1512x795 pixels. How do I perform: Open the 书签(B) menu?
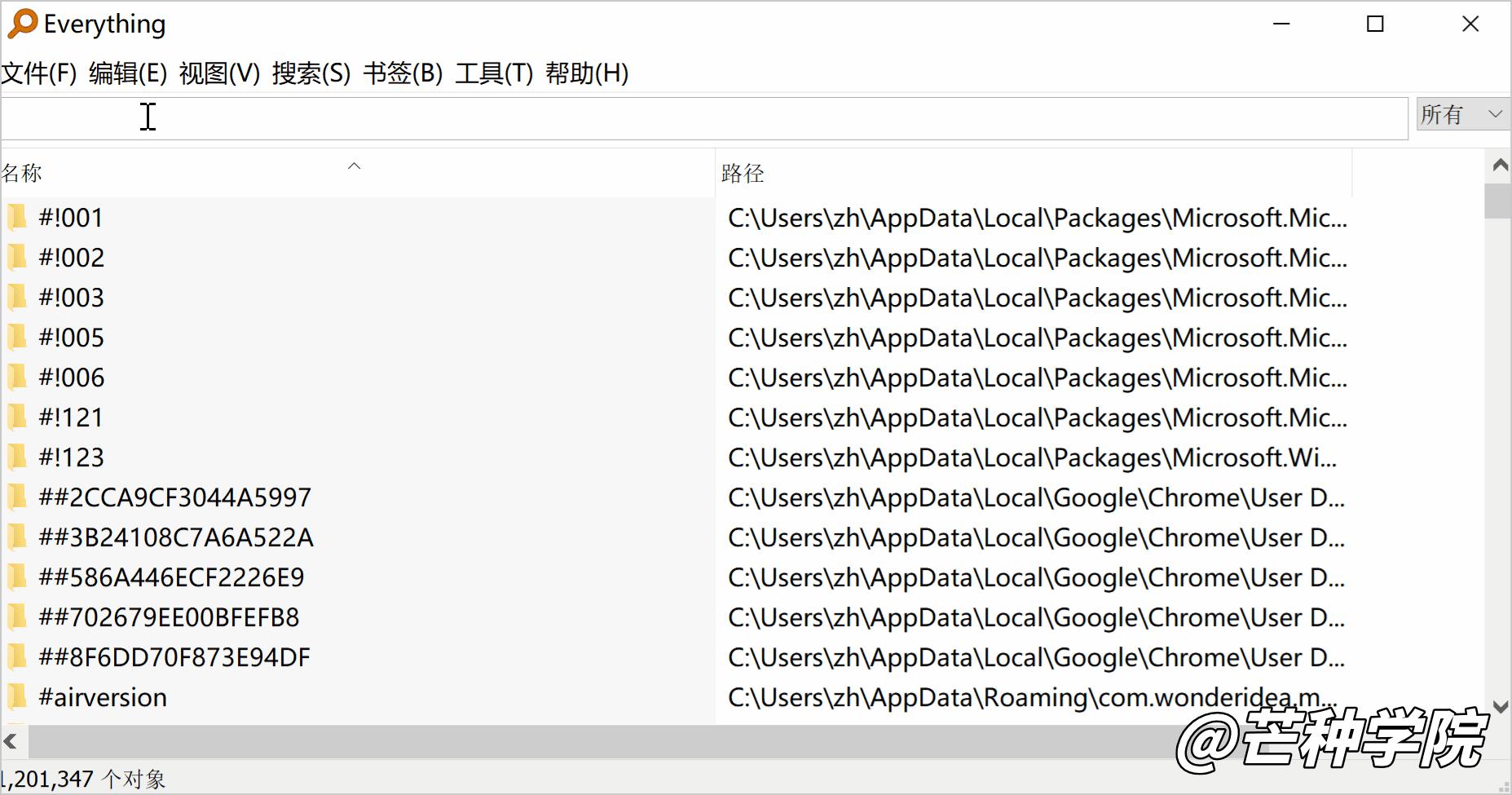point(403,73)
